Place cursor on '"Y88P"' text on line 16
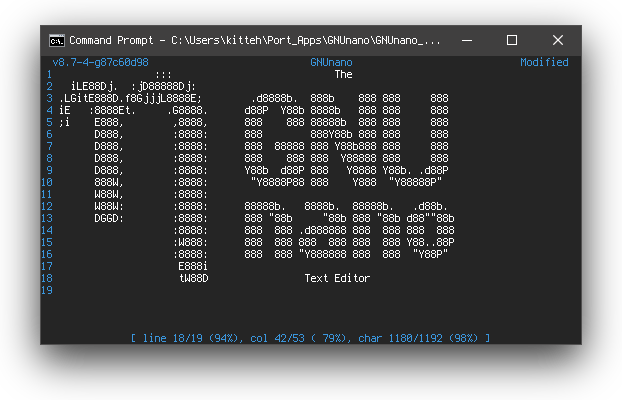This screenshot has width=622, height=400. [430, 254]
